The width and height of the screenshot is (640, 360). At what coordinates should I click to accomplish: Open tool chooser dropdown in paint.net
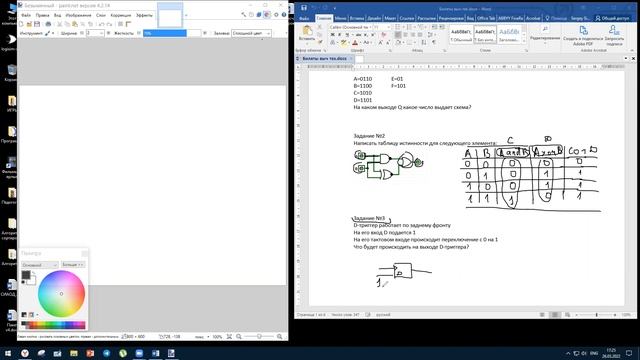[49, 33]
